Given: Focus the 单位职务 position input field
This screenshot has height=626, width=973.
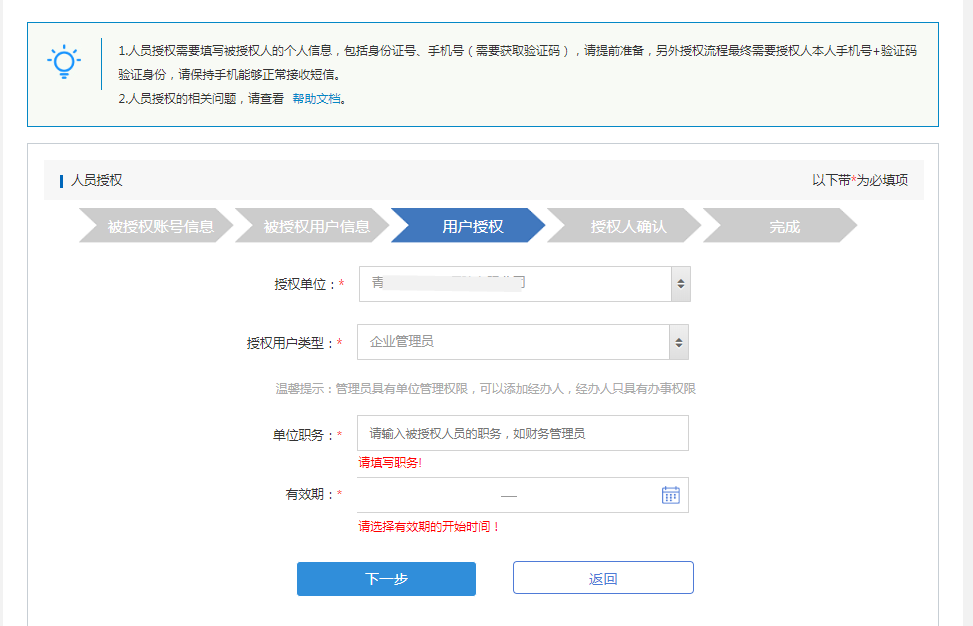Looking at the screenshot, I should click(x=522, y=434).
